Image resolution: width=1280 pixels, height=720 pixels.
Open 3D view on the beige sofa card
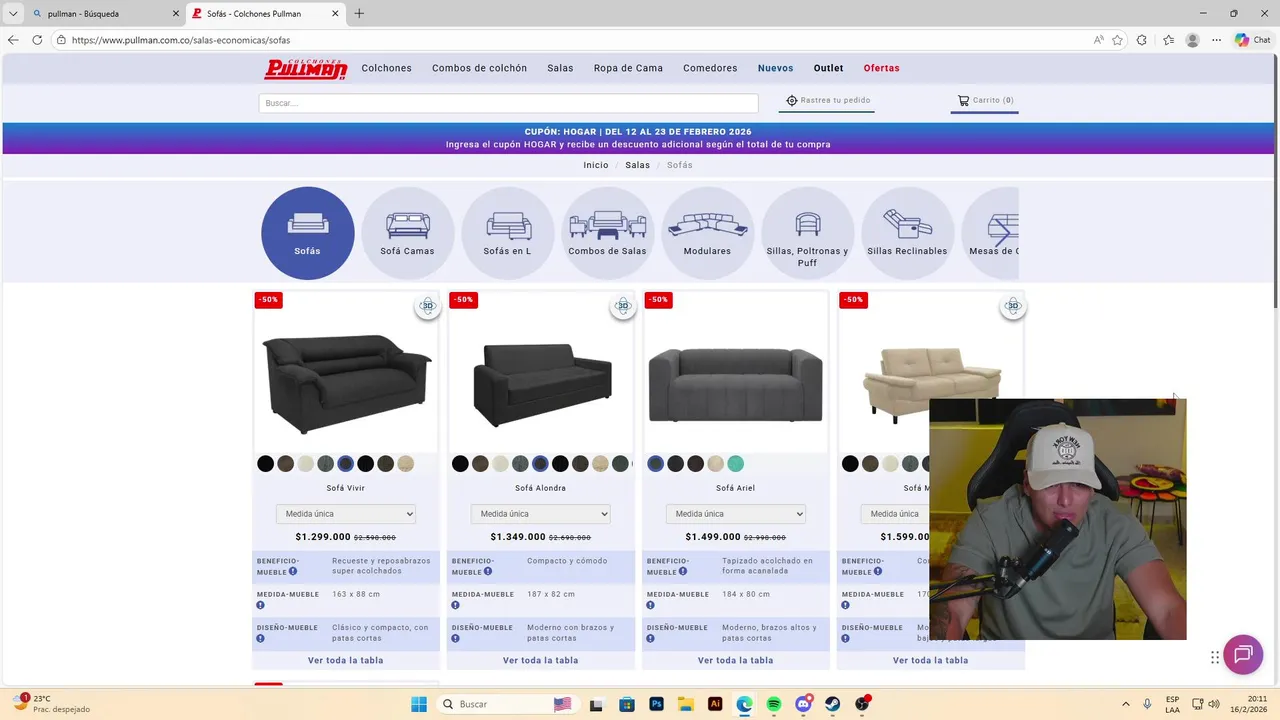point(1013,306)
